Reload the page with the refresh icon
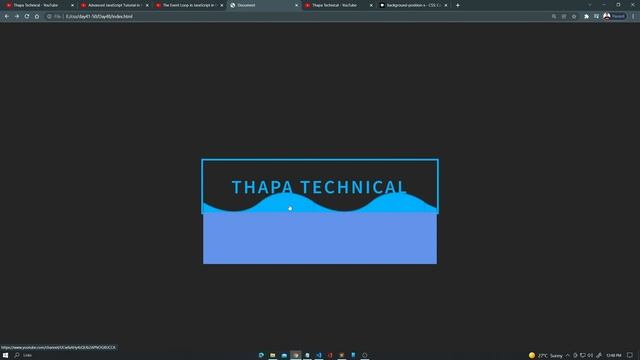Image resolution: width=640 pixels, height=360 pixels. pyautogui.click(x=27, y=16)
